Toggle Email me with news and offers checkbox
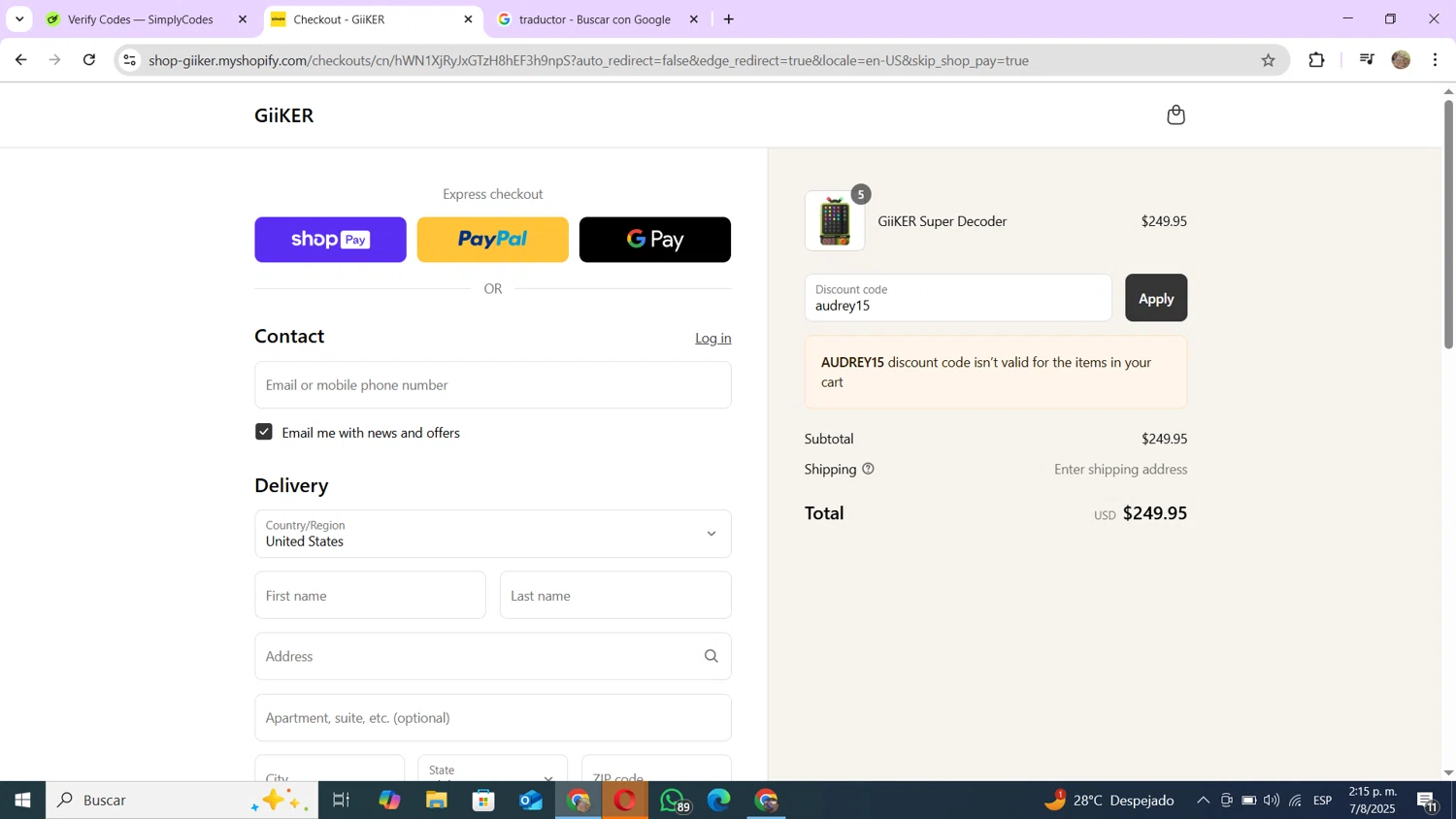Screen dimensions: 1456x819 point(264,432)
